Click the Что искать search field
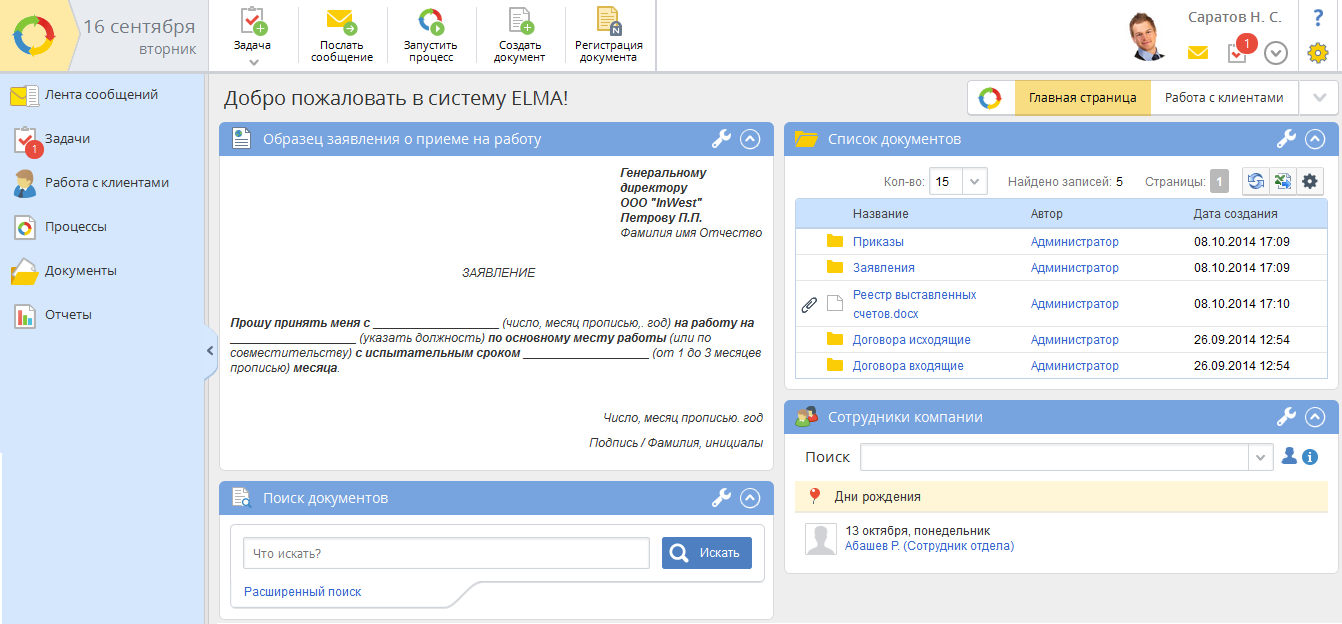1342x624 pixels. click(446, 553)
